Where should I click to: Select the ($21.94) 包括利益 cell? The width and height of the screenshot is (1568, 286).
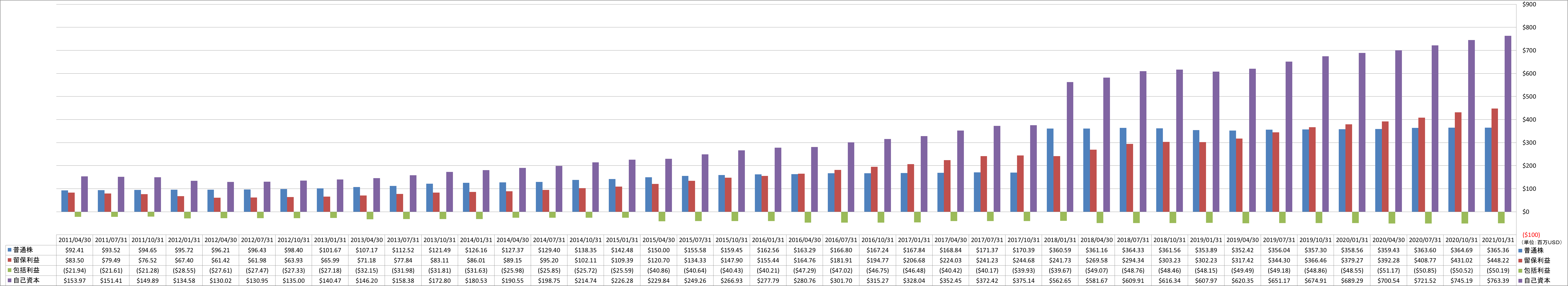[x=74, y=270]
